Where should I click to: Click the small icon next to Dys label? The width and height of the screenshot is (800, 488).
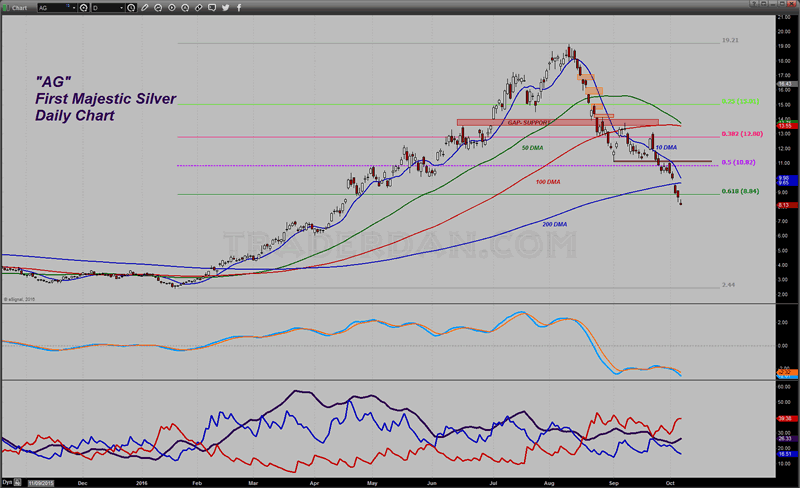click(17, 482)
